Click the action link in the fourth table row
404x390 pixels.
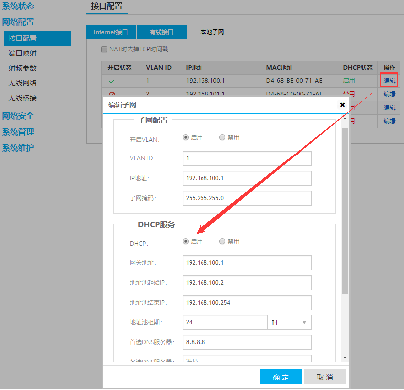tap(389, 121)
